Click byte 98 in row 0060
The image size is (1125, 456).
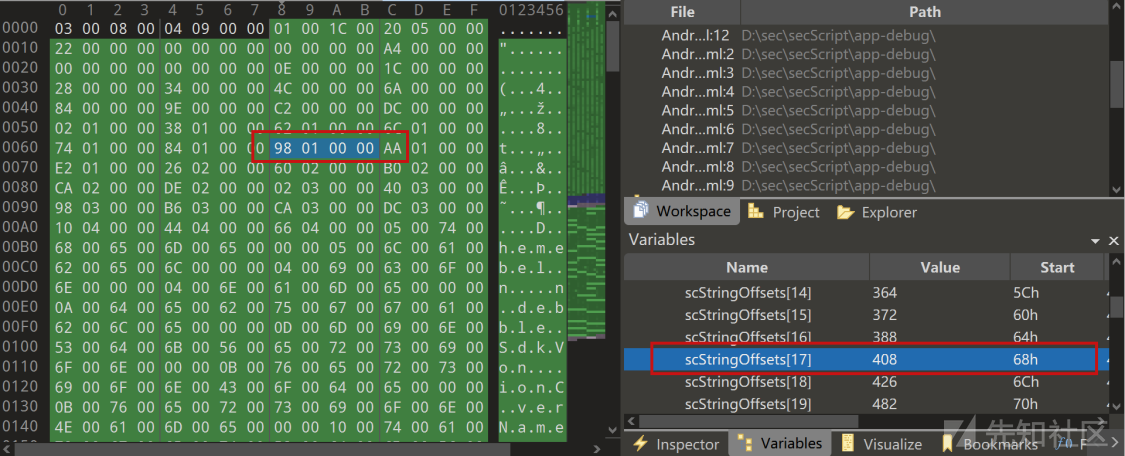pos(282,149)
